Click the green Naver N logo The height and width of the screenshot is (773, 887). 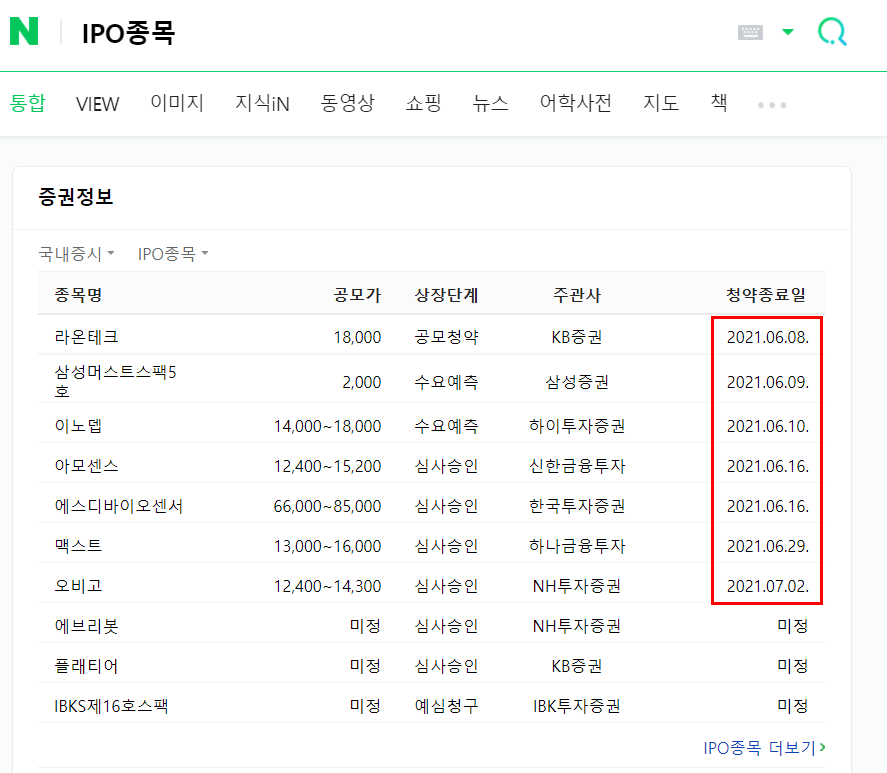click(24, 31)
